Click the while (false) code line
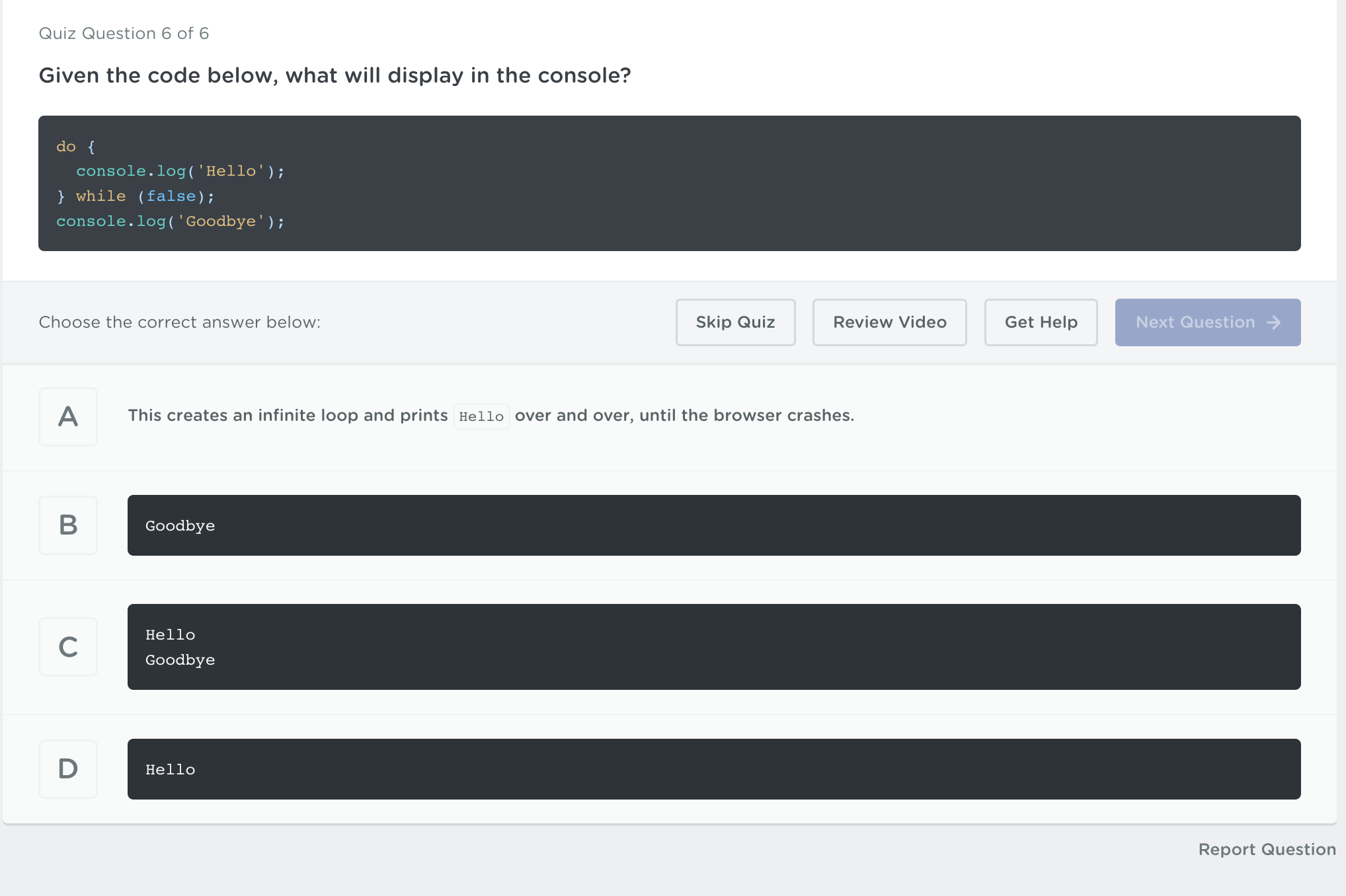 point(136,196)
